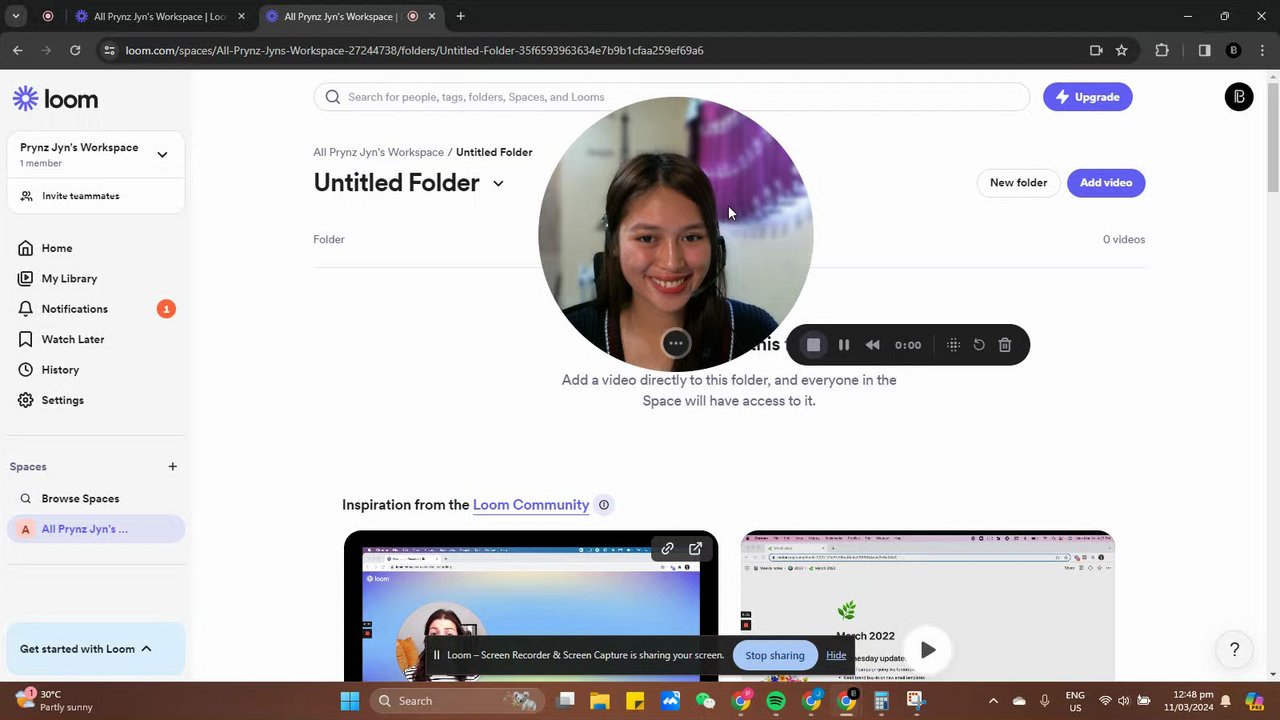
Task: Click the Loom search field
Action: point(671,97)
